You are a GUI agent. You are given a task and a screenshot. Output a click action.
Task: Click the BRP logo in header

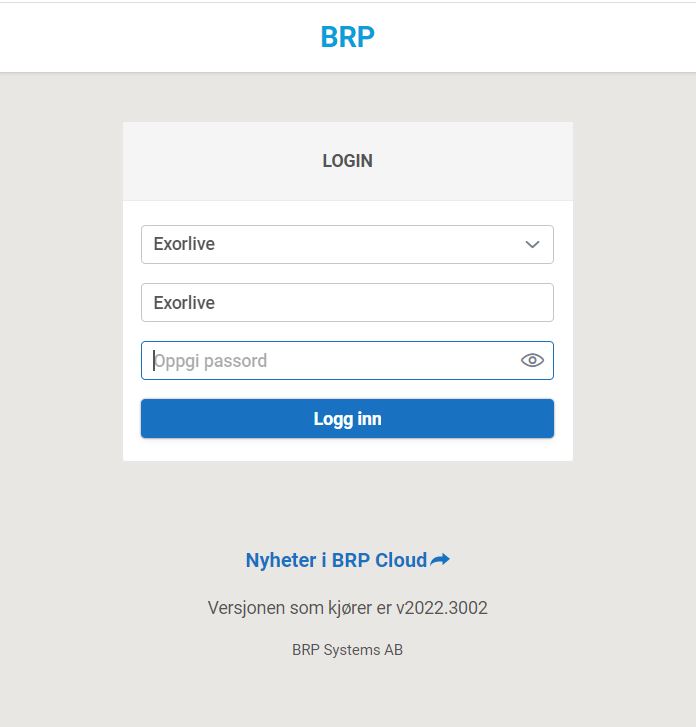[x=347, y=37]
